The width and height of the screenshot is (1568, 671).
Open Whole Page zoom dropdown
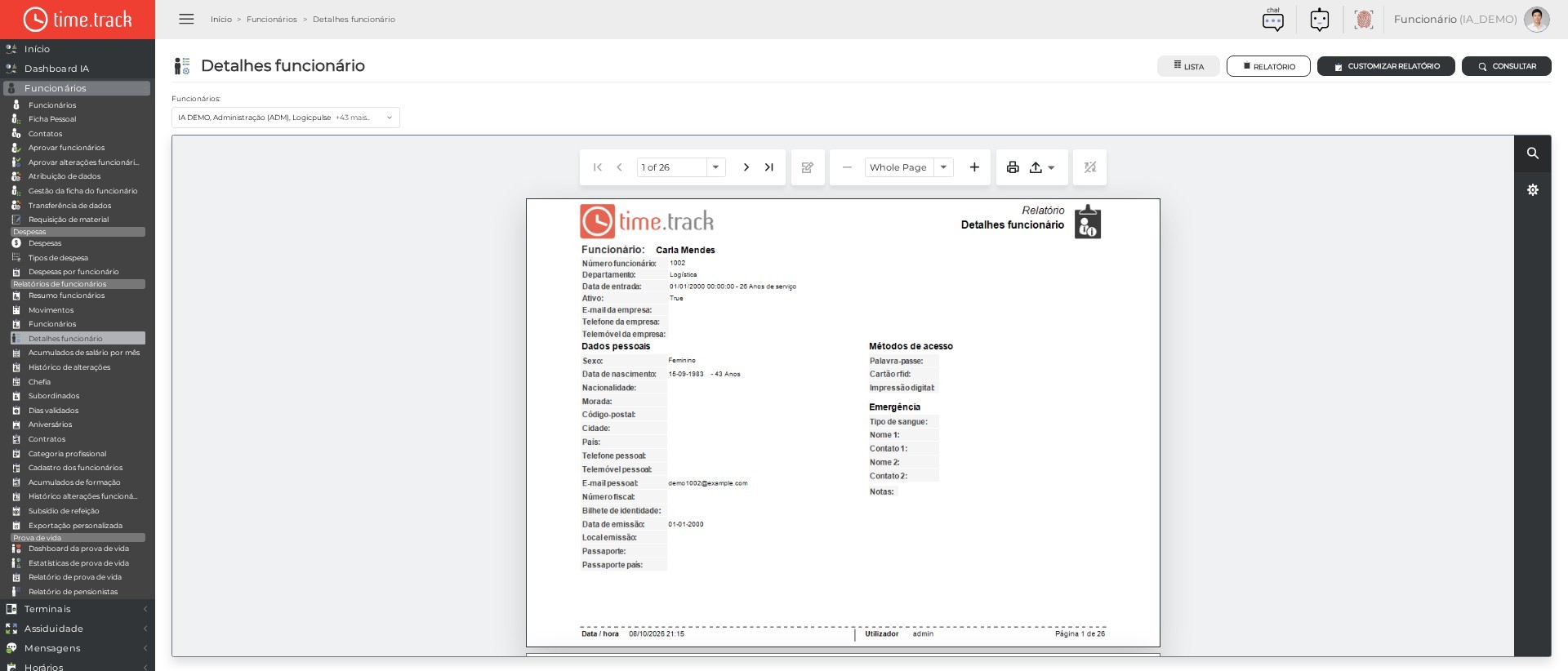tap(943, 167)
